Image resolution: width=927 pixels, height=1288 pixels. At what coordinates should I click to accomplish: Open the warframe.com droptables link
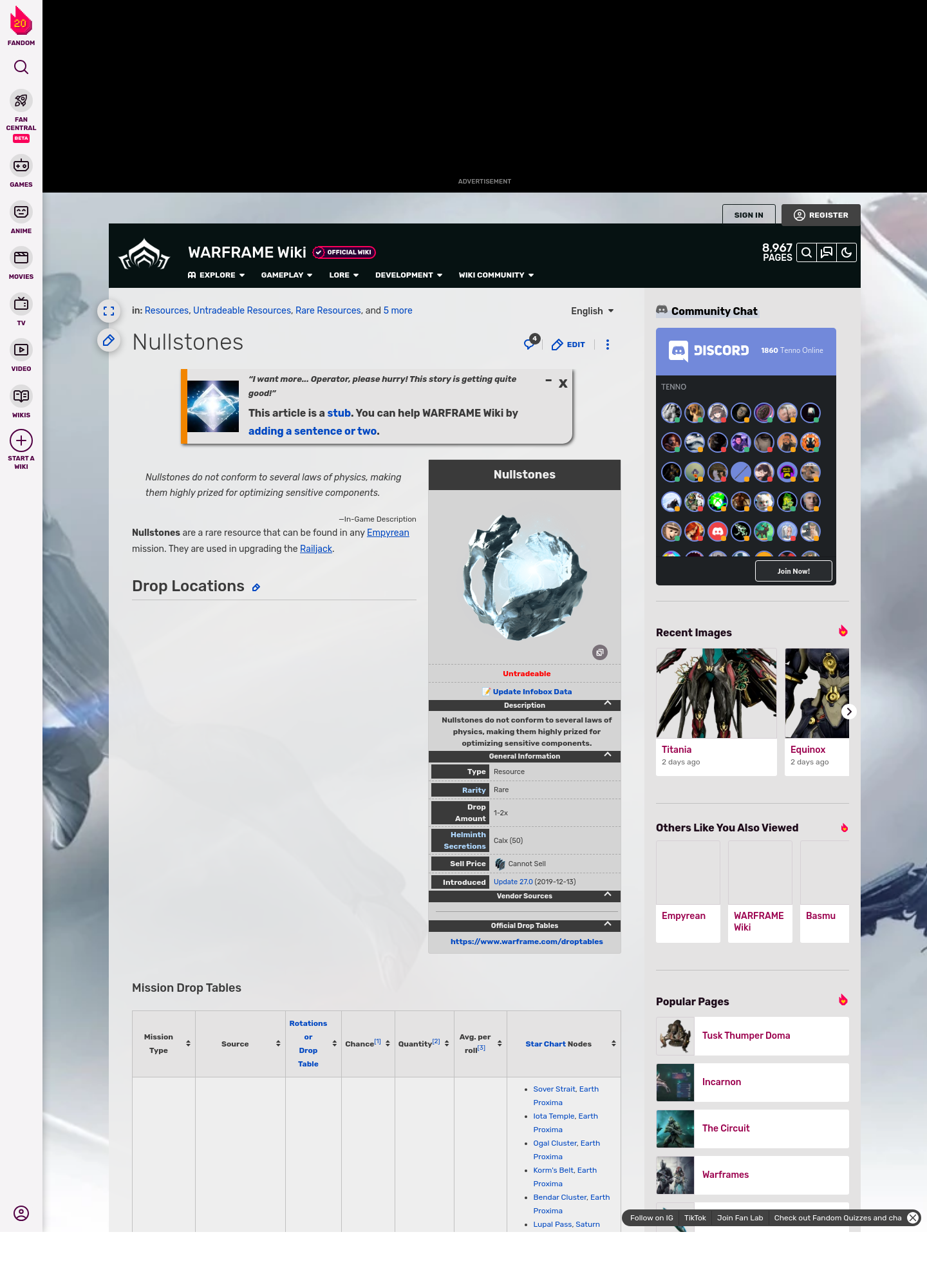click(527, 942)
